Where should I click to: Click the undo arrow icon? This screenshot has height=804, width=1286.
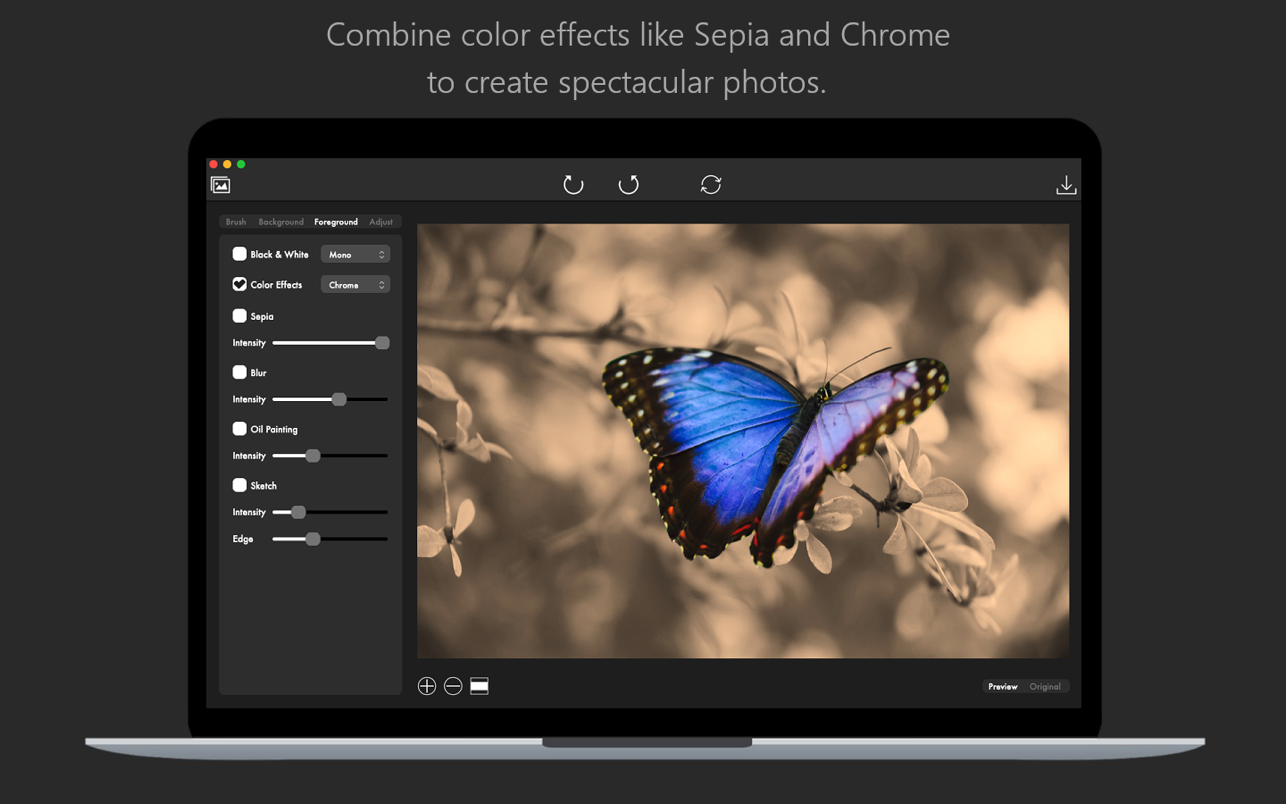pyautogui.click(x=573, y=185)
